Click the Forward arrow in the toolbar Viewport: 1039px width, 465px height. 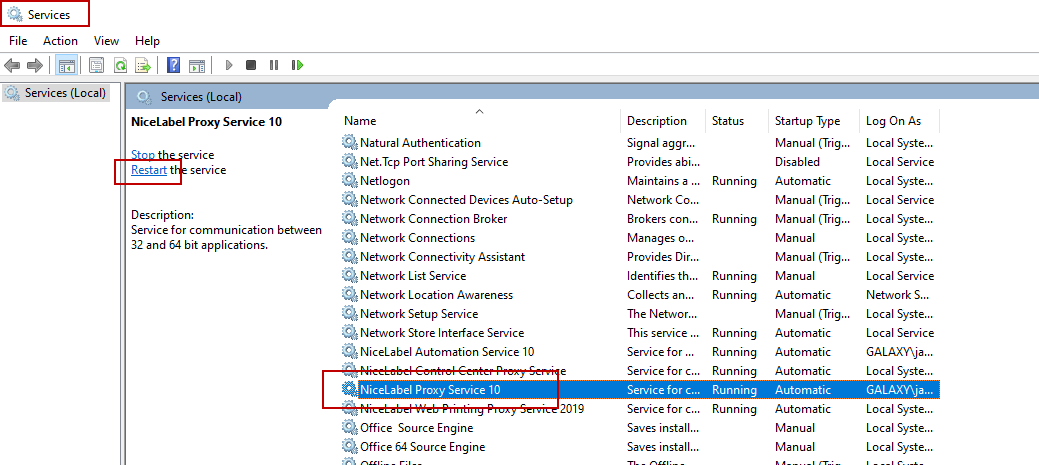pos(34,65)
